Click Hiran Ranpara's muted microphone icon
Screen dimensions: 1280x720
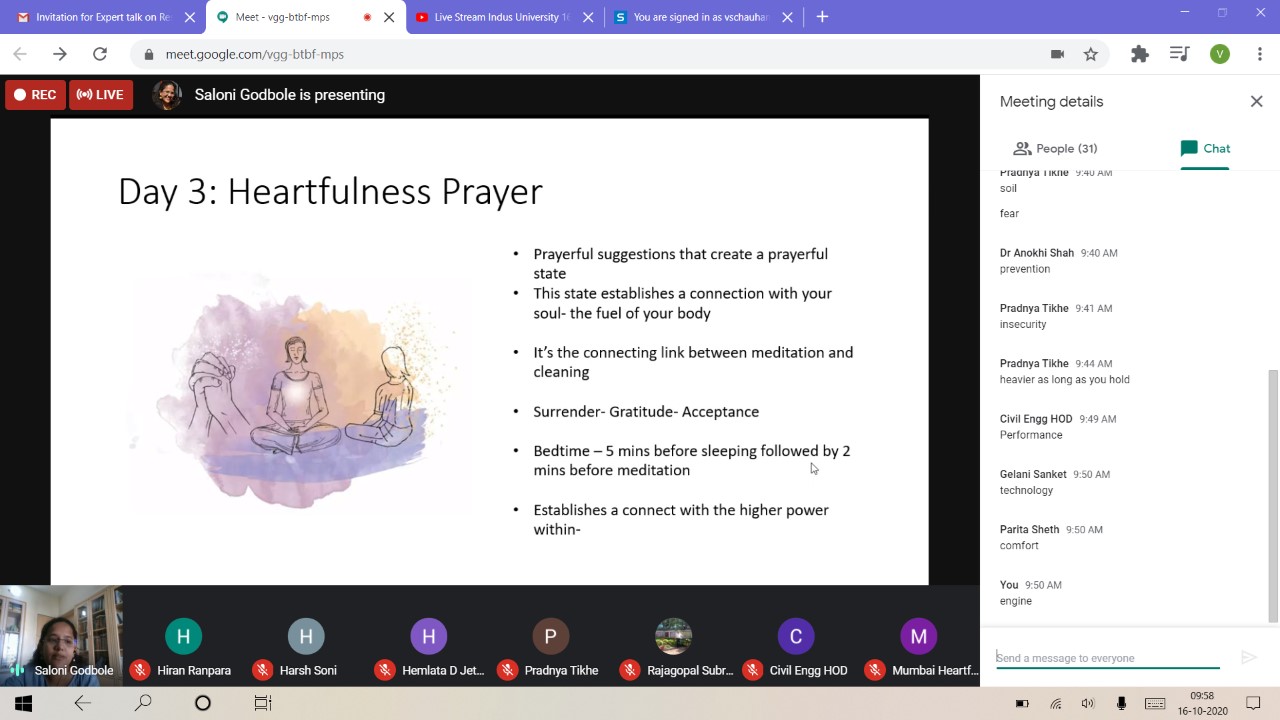tap(140, 670)
